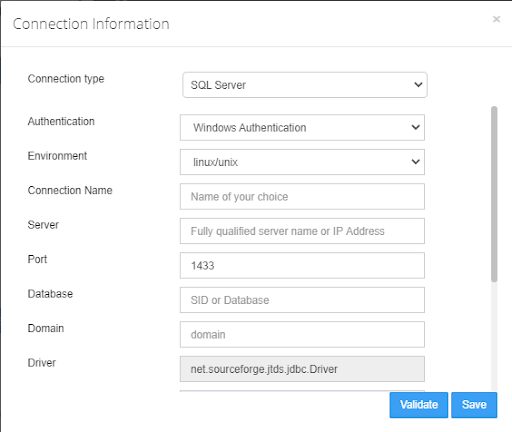
Task: Click the 'Database' field label
Action: [50, 294]
